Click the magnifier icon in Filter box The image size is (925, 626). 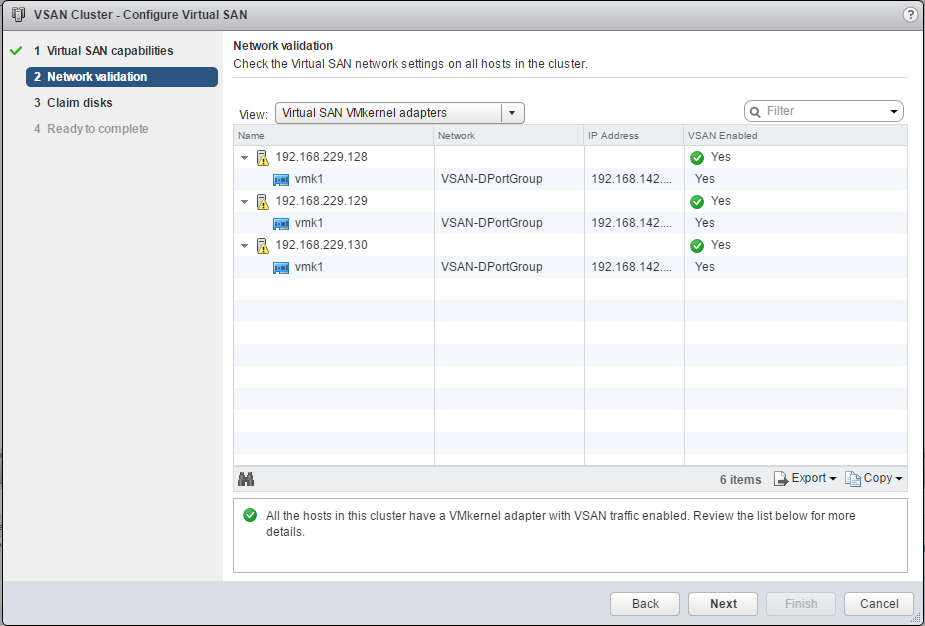click(755, 112)
